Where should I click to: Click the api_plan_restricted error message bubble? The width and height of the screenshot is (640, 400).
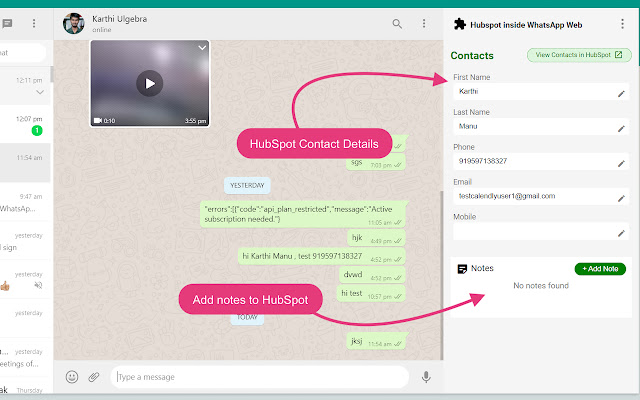[302, 214]
